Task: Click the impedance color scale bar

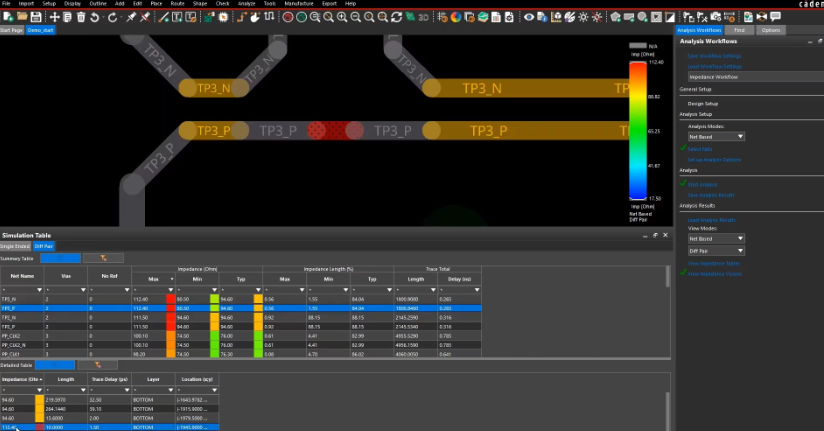Action: coord(637,132)
